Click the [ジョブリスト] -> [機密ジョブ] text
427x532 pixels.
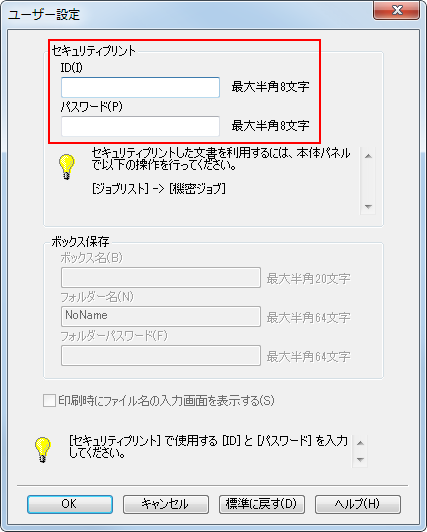click(159, 189)
